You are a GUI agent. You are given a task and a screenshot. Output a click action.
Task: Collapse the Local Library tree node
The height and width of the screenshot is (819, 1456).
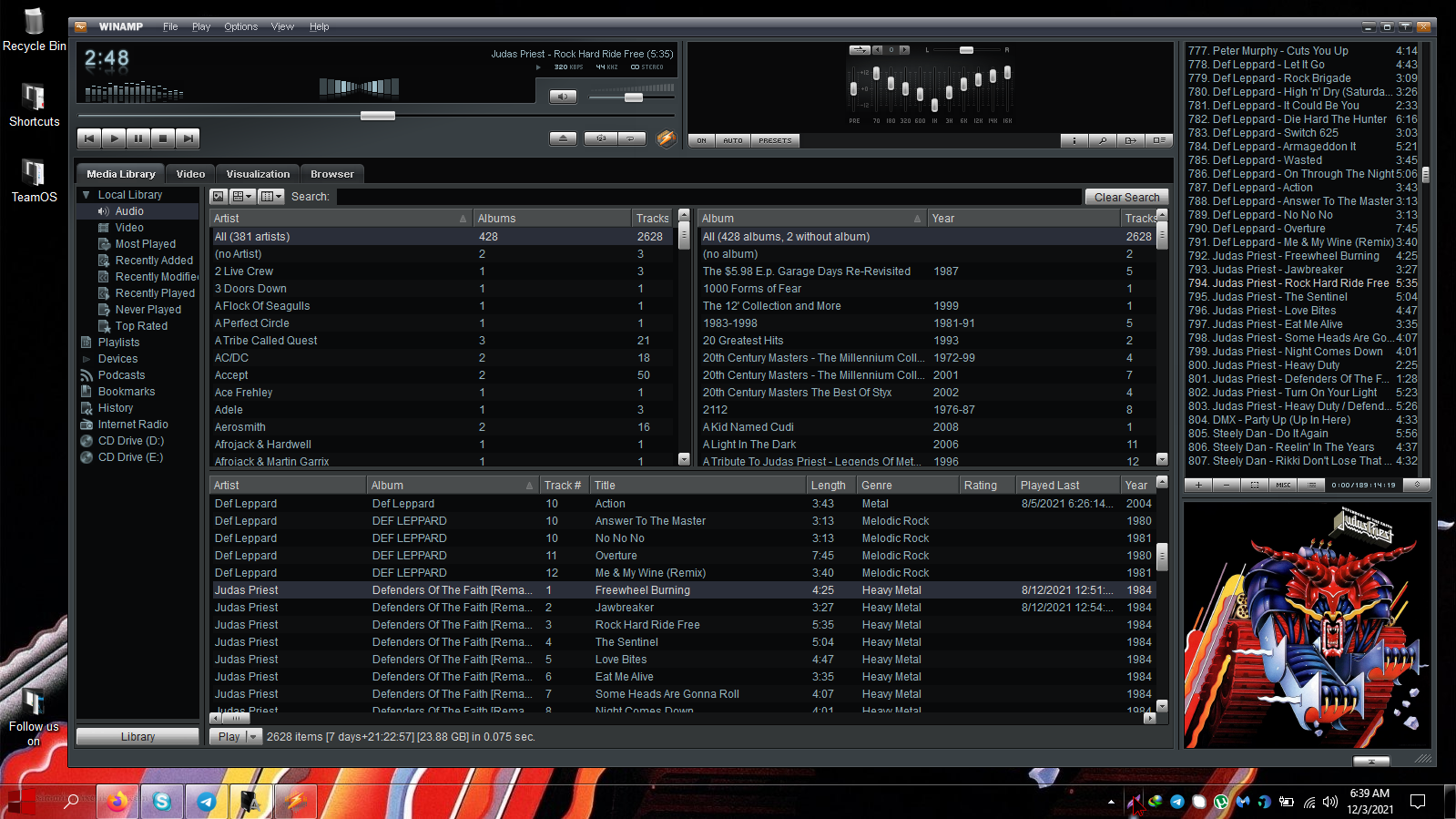(87, 195)
